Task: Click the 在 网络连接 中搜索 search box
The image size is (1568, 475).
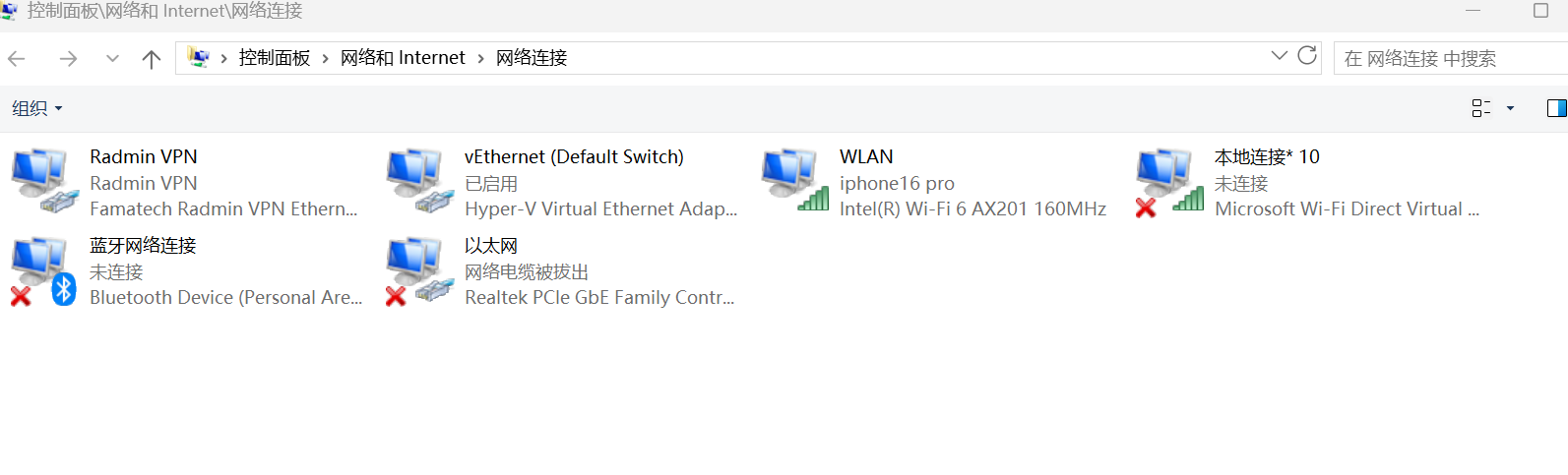Action: [1447, 58]
